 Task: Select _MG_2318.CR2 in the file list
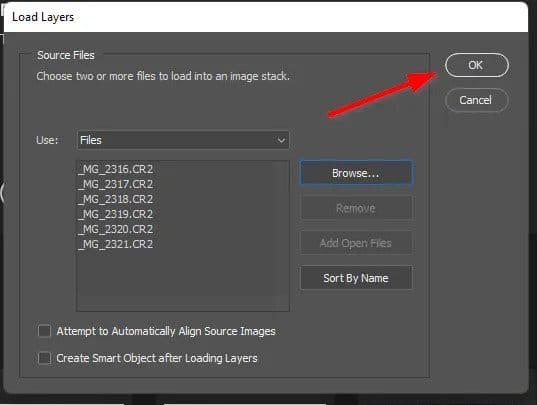pos(115,199)
